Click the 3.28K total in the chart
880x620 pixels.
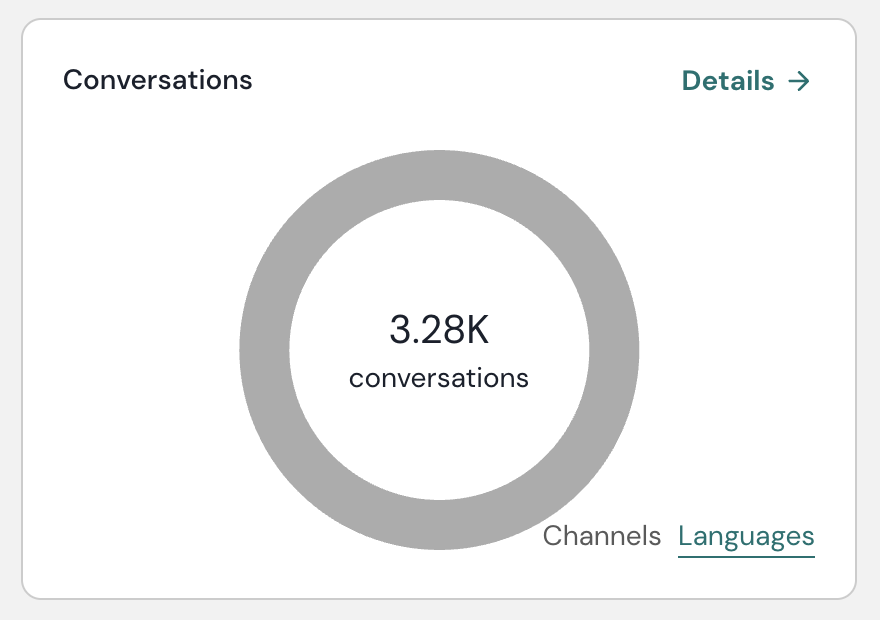coord(439,330)
